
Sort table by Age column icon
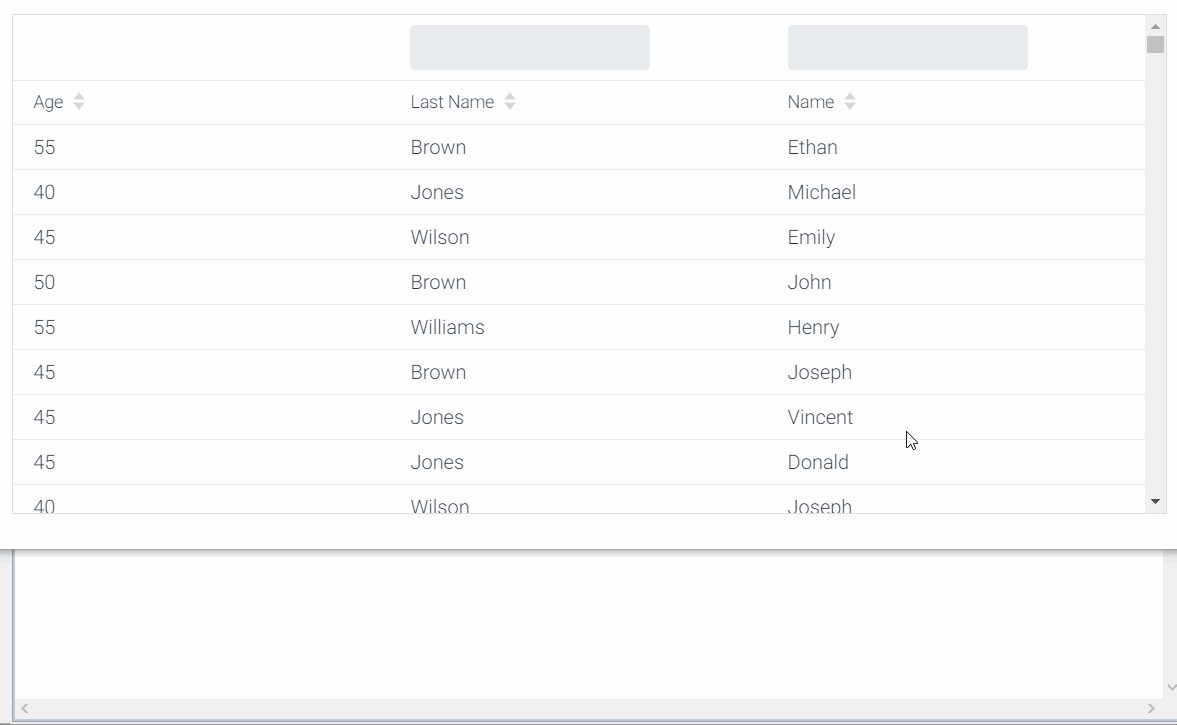(79, 102)
